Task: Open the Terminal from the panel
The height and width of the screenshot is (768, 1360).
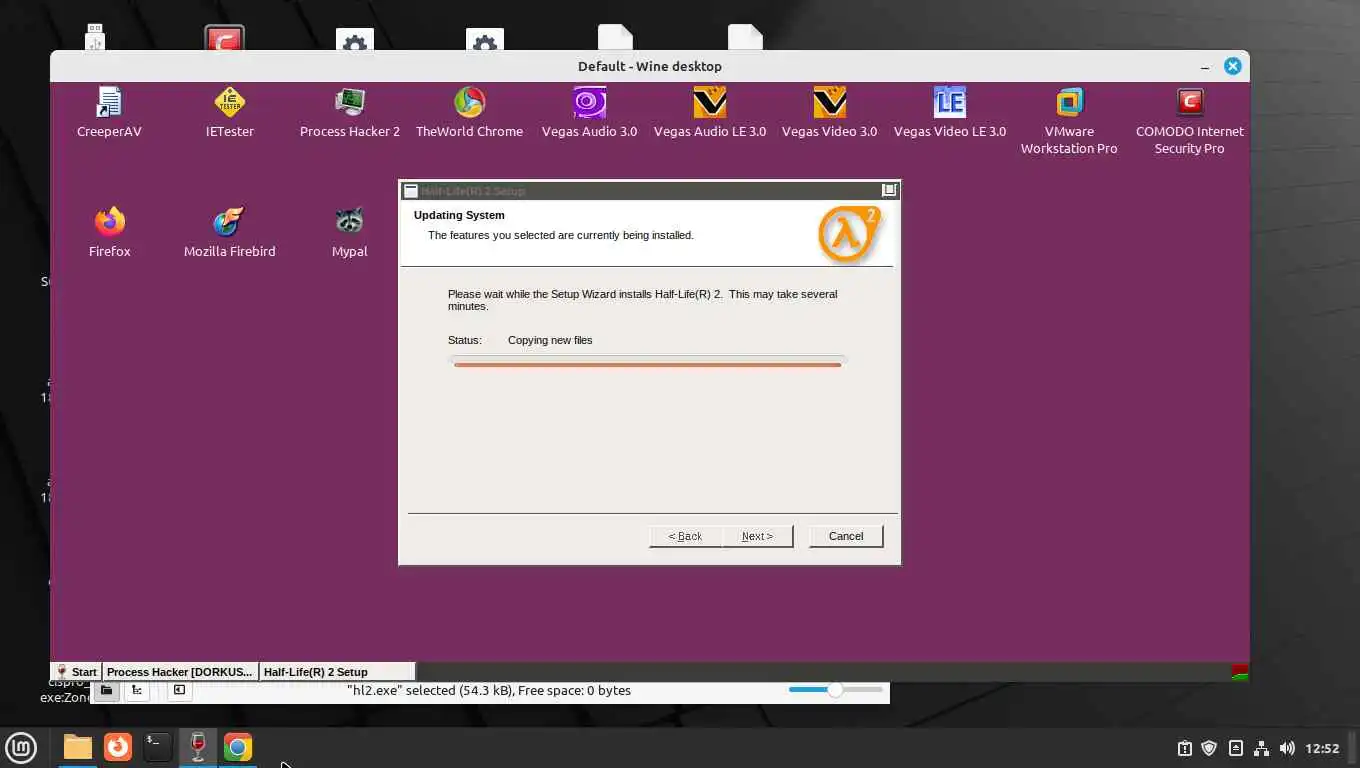Action: pos(157,747)
